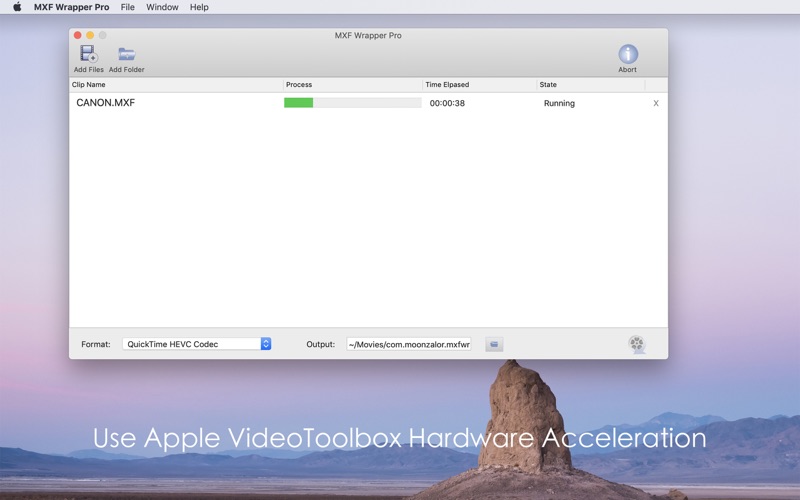Click the Time Elpased column header

480,85
